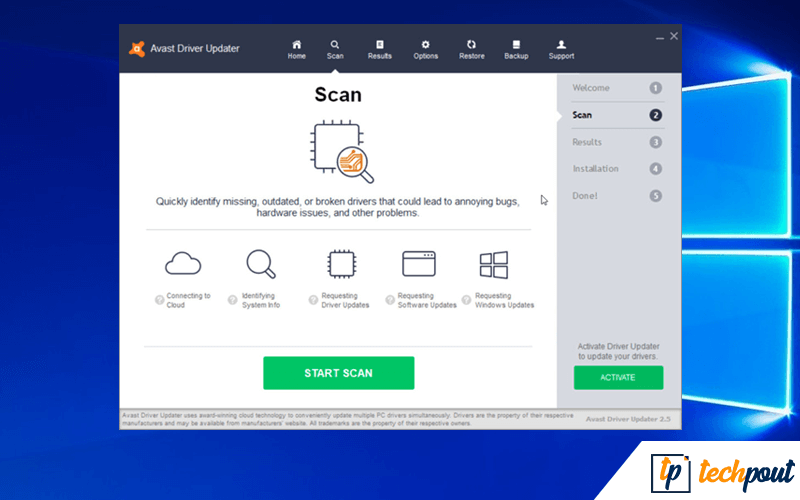
Task: Select the Results step in sidebar
Action: [x=587, y=142]
